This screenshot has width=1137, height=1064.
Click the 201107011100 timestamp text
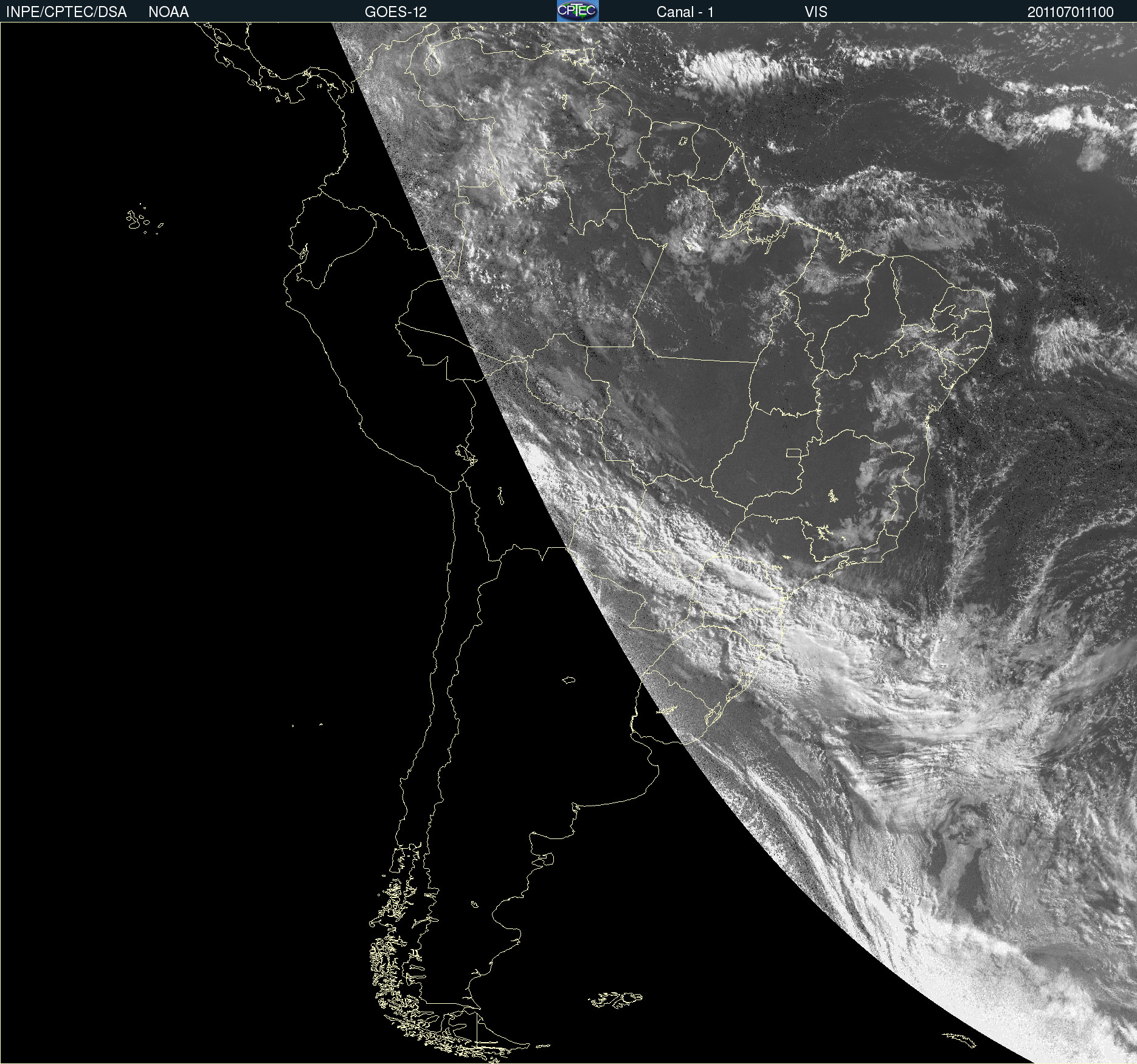click(x=1071, y=12)
